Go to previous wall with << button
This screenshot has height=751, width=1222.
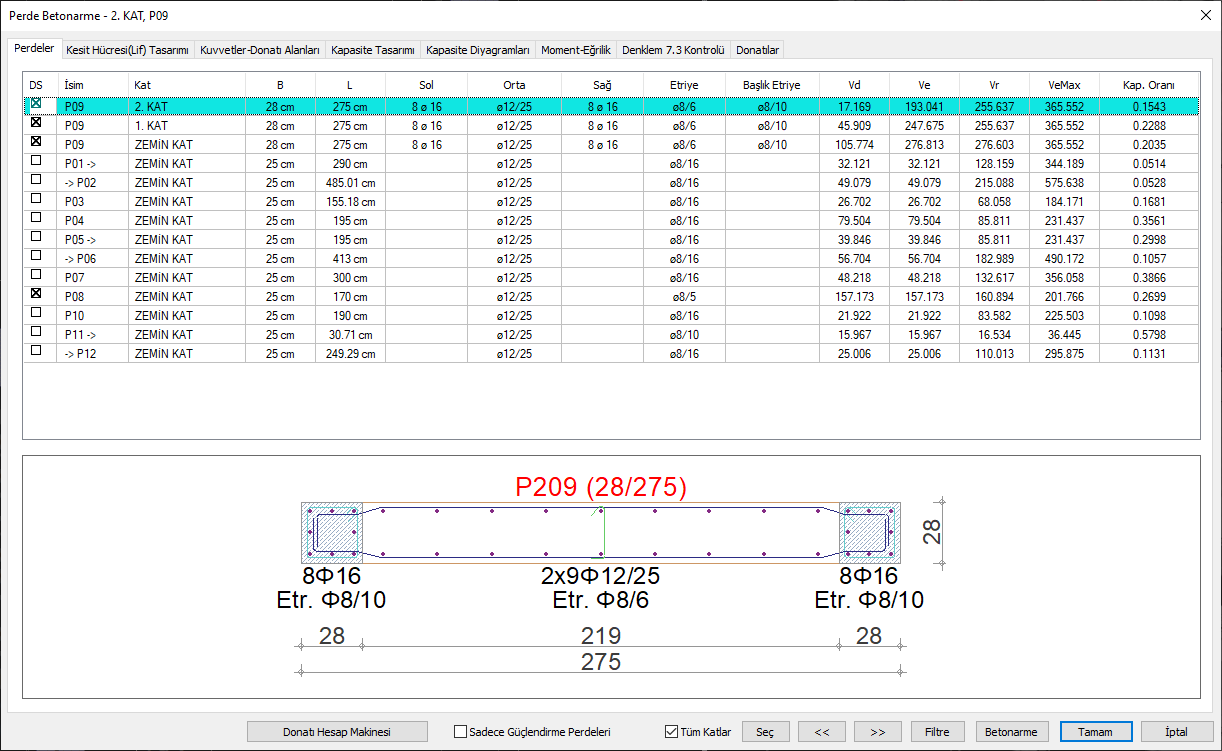pyautogui.click(x=822, y=732)
